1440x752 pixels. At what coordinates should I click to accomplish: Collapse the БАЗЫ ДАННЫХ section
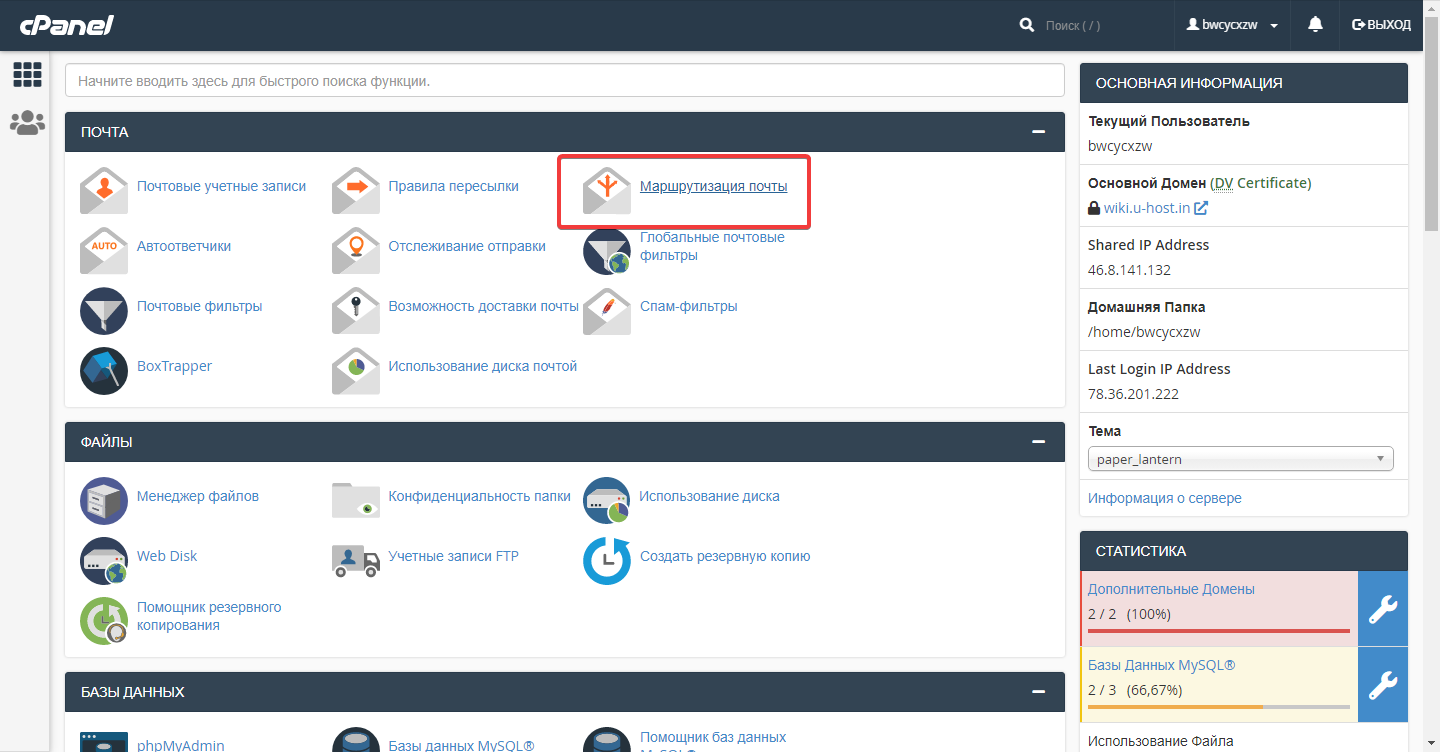coord(1039,692)
